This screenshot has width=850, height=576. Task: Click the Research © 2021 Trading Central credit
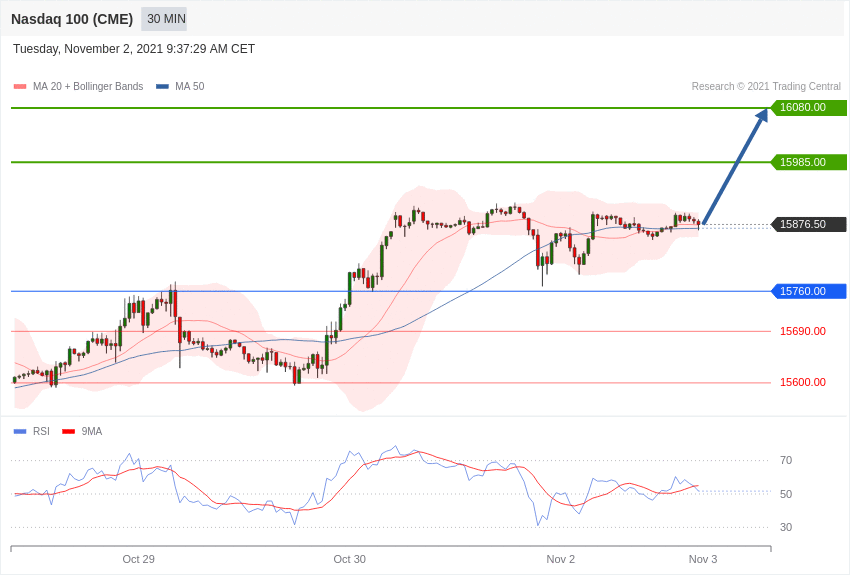tap(766, 86)
